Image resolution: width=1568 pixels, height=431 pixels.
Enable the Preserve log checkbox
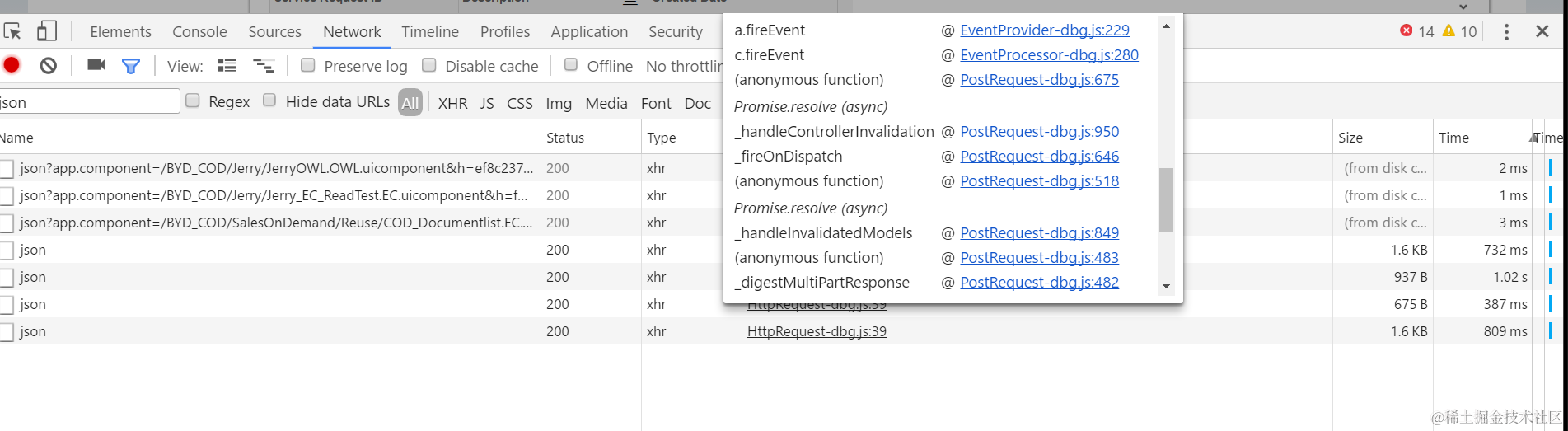[308, 65]
